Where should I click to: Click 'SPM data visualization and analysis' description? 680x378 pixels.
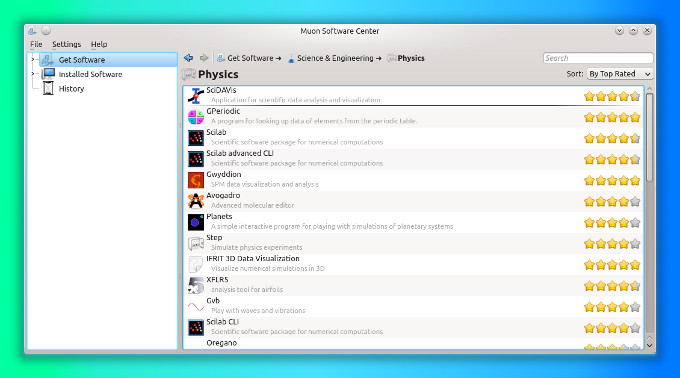265,184
